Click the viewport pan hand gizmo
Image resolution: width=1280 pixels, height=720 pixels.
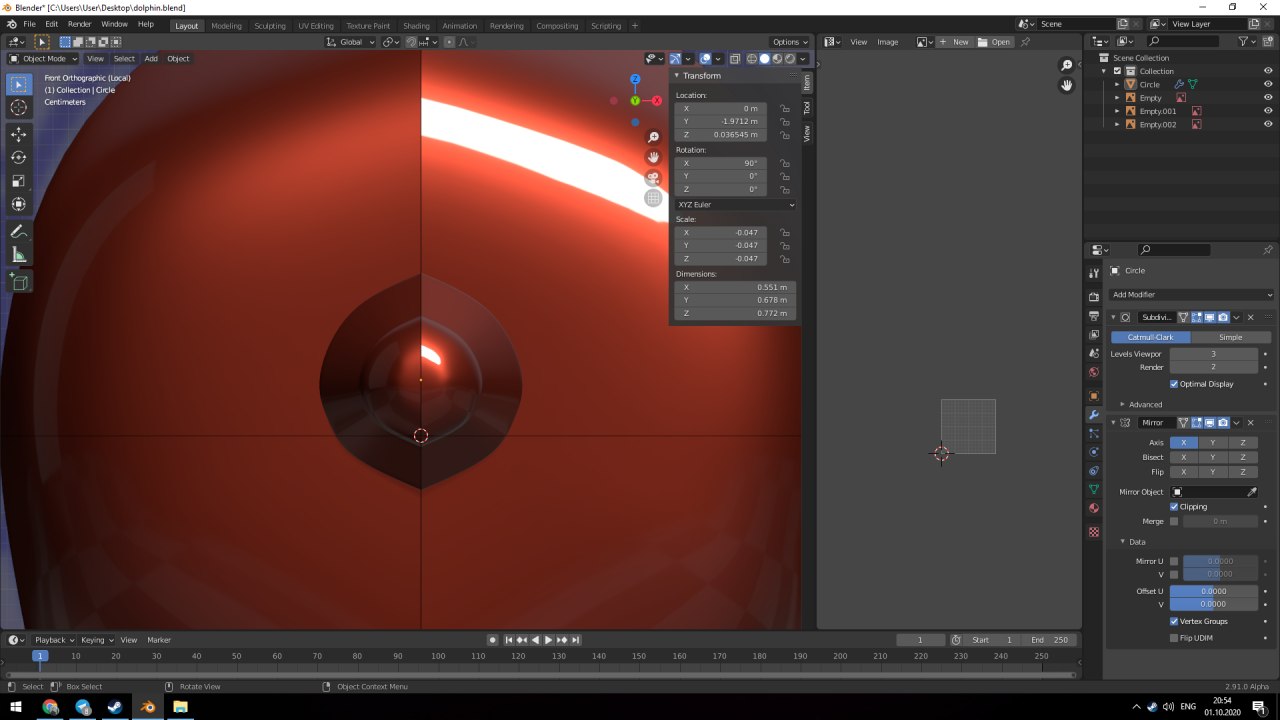point(654,157)
